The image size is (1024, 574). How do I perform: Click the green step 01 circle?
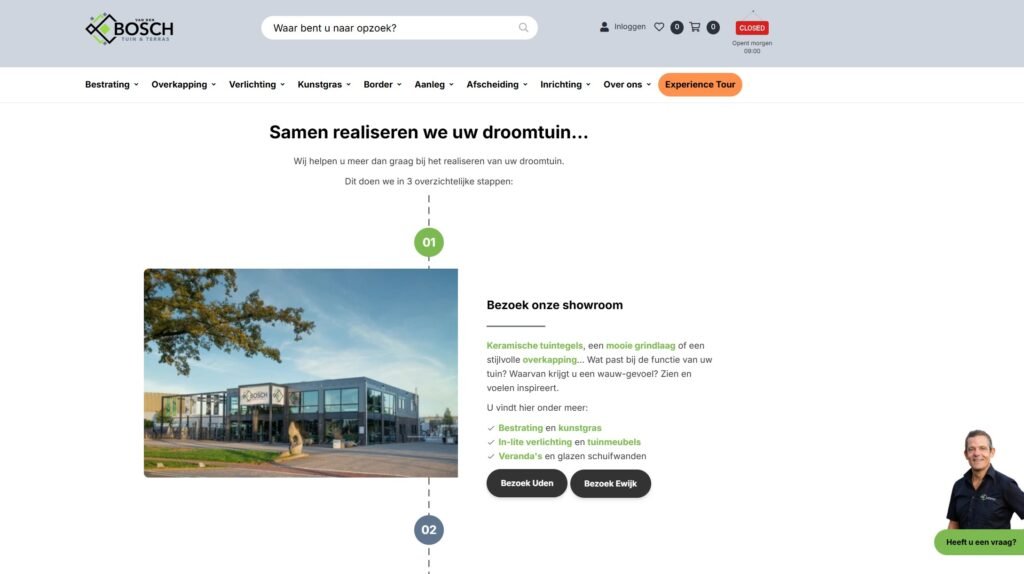[x=428, y=242]
